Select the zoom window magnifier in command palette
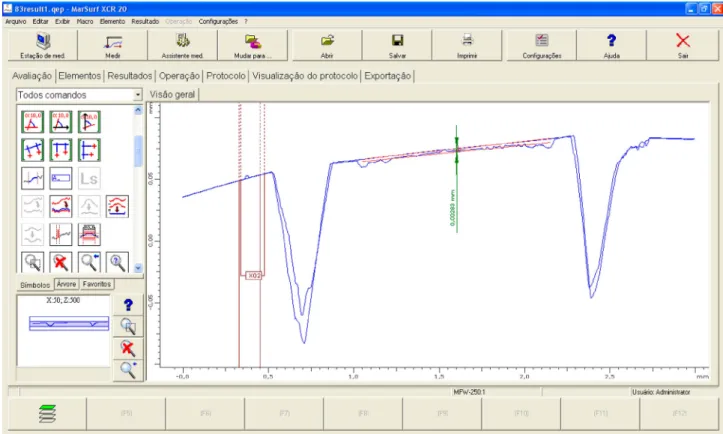Viewport: 723px width, 434px height. [33, 262]
